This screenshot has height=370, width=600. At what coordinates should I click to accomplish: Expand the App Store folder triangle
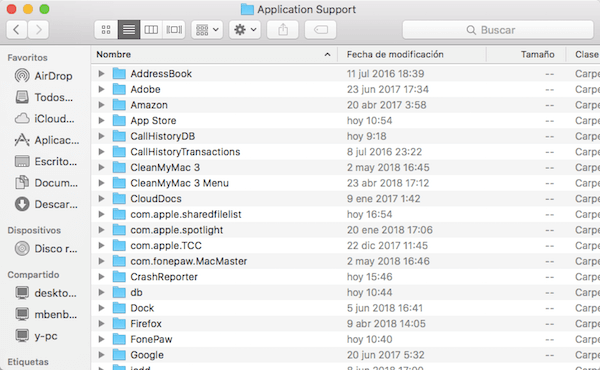[101, 121]
